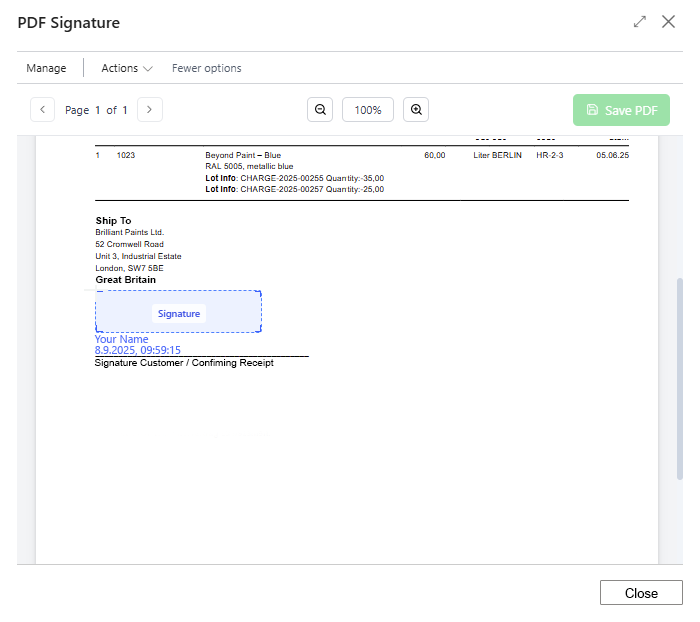Expand the Actions chevron arrow

coord(148,69)
